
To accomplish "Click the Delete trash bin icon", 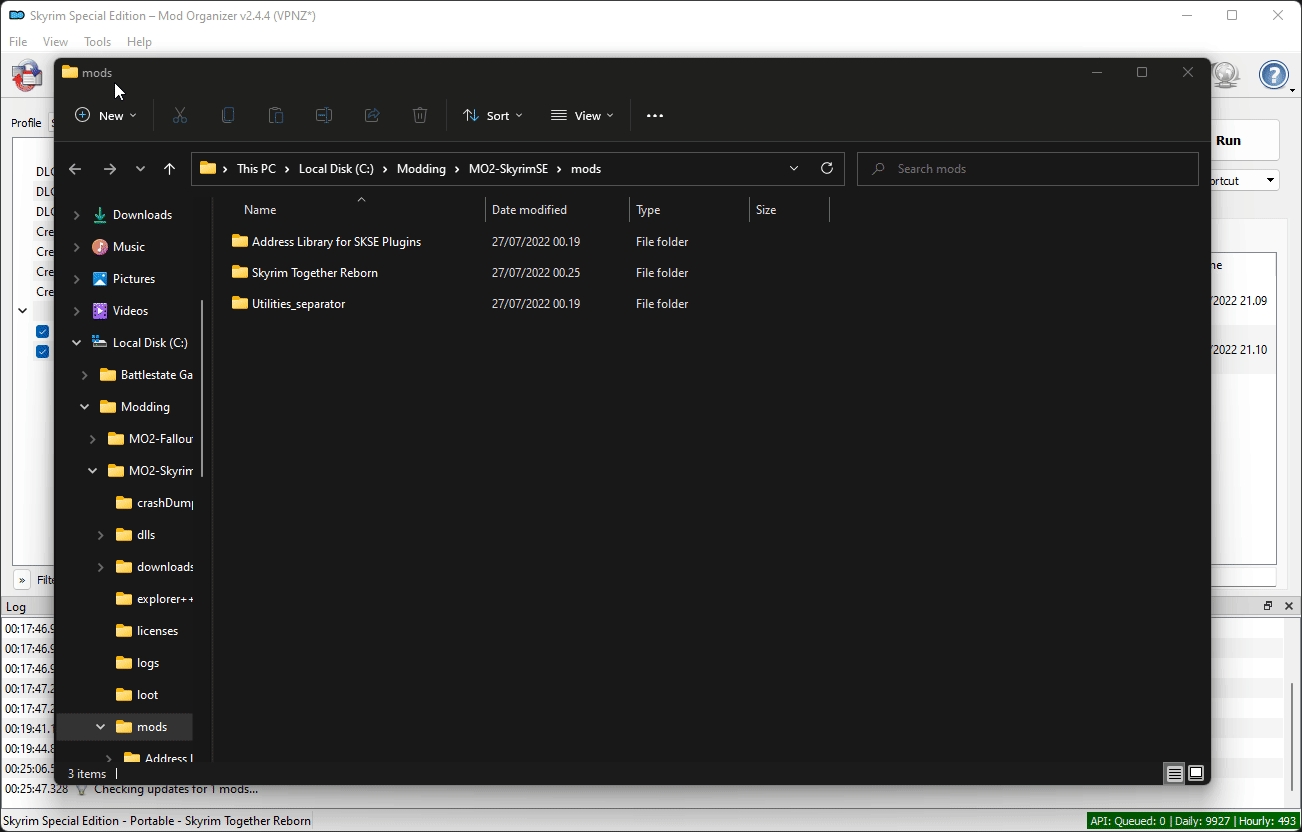I will pos(420,116).
